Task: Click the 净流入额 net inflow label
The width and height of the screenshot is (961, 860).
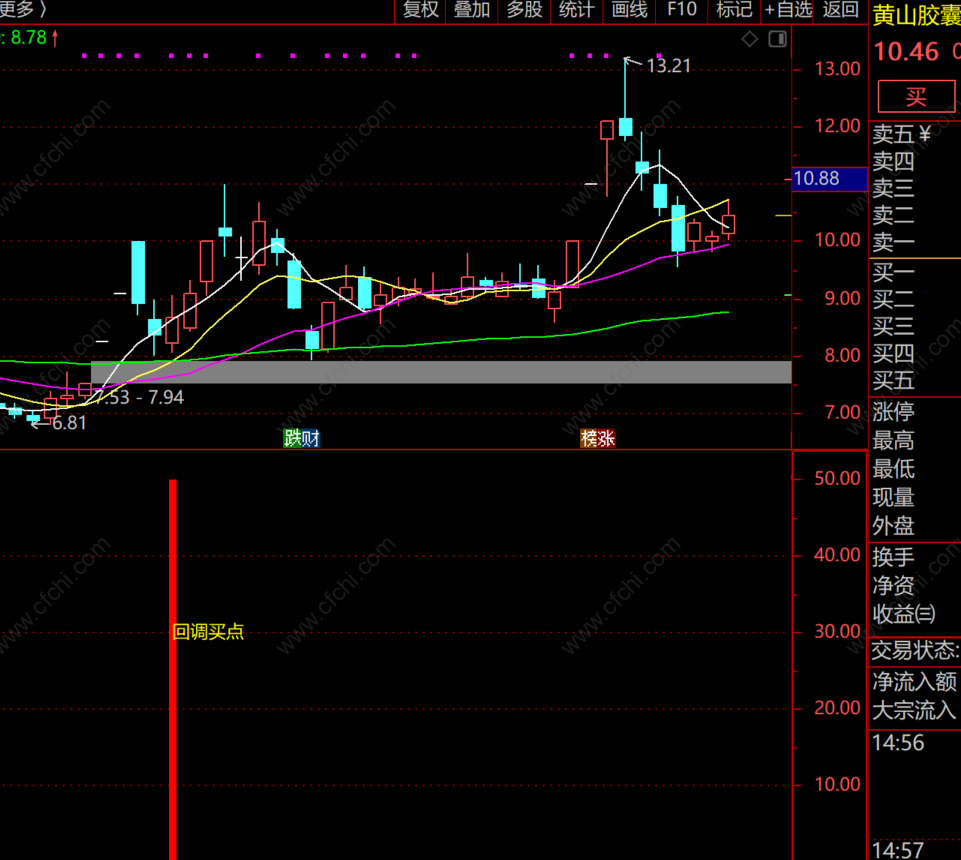Action: pyautogui.click(x=914, y=682)
